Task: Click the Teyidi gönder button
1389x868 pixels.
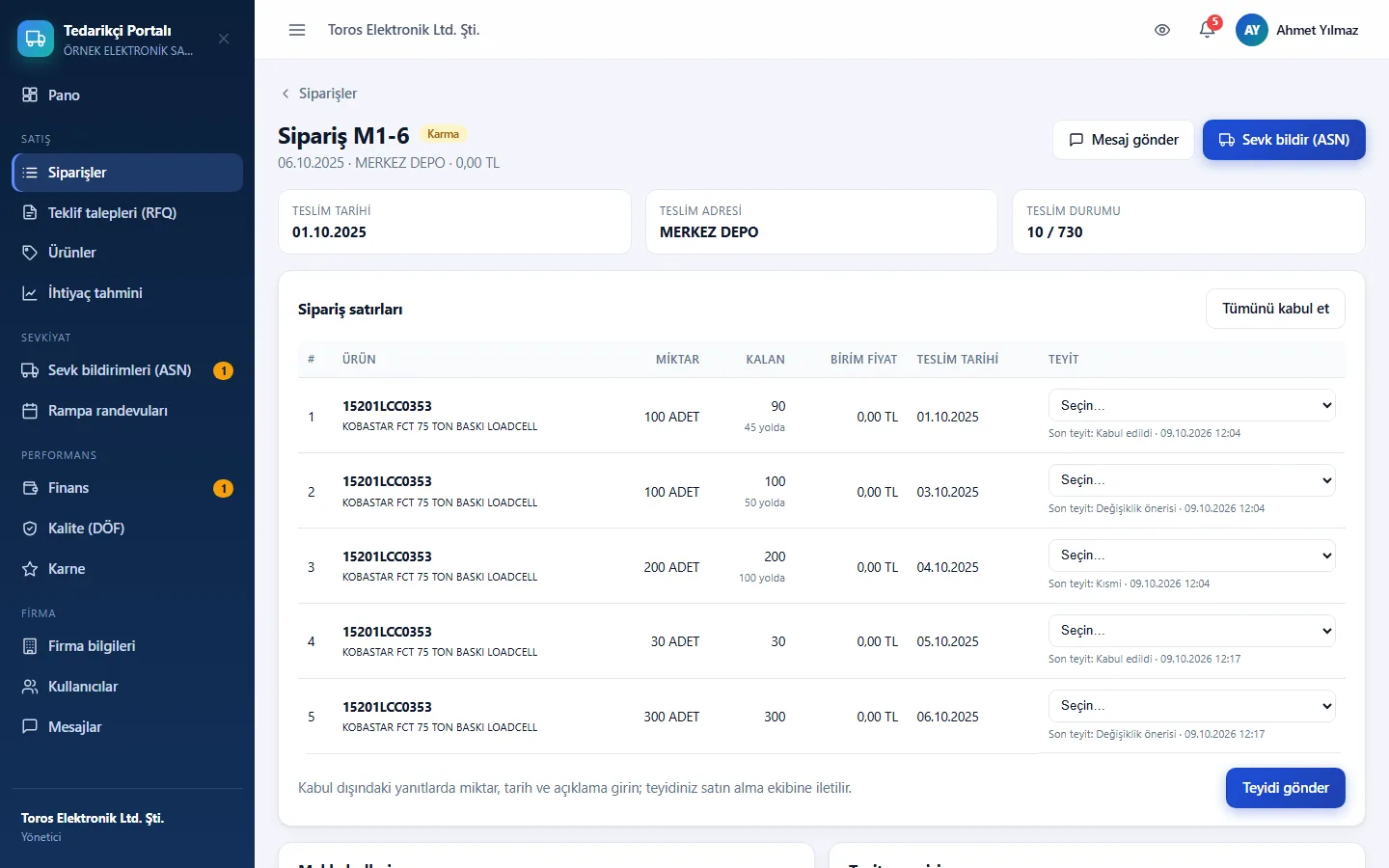Action: point(1285,788)
